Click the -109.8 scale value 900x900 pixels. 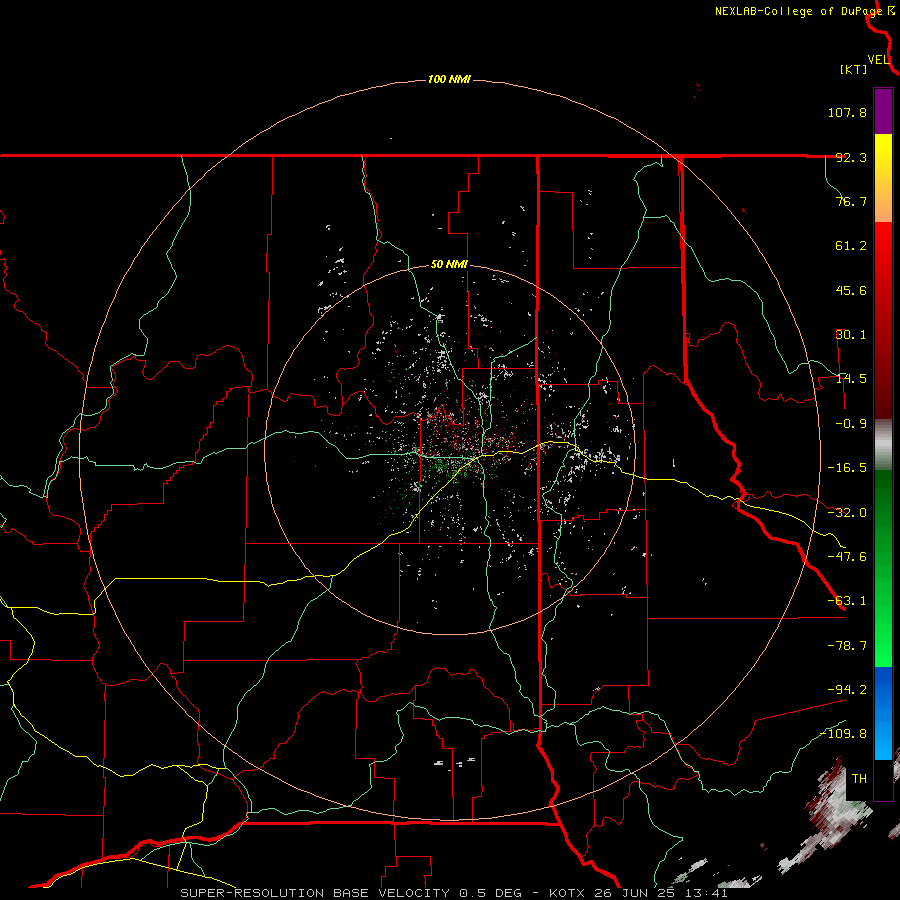coord(844,734)
